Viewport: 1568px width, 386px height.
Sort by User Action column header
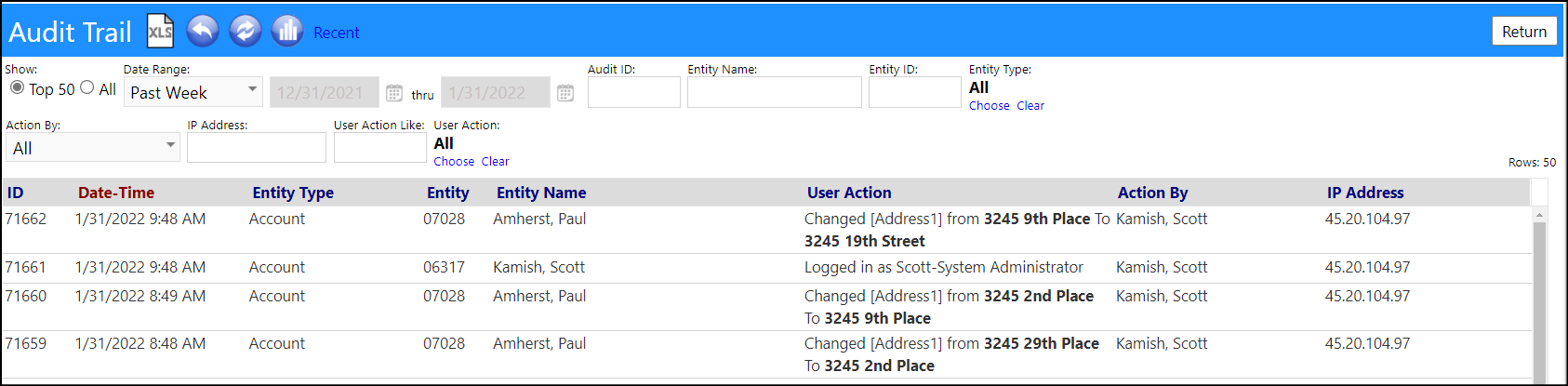[x=849, y=193]
